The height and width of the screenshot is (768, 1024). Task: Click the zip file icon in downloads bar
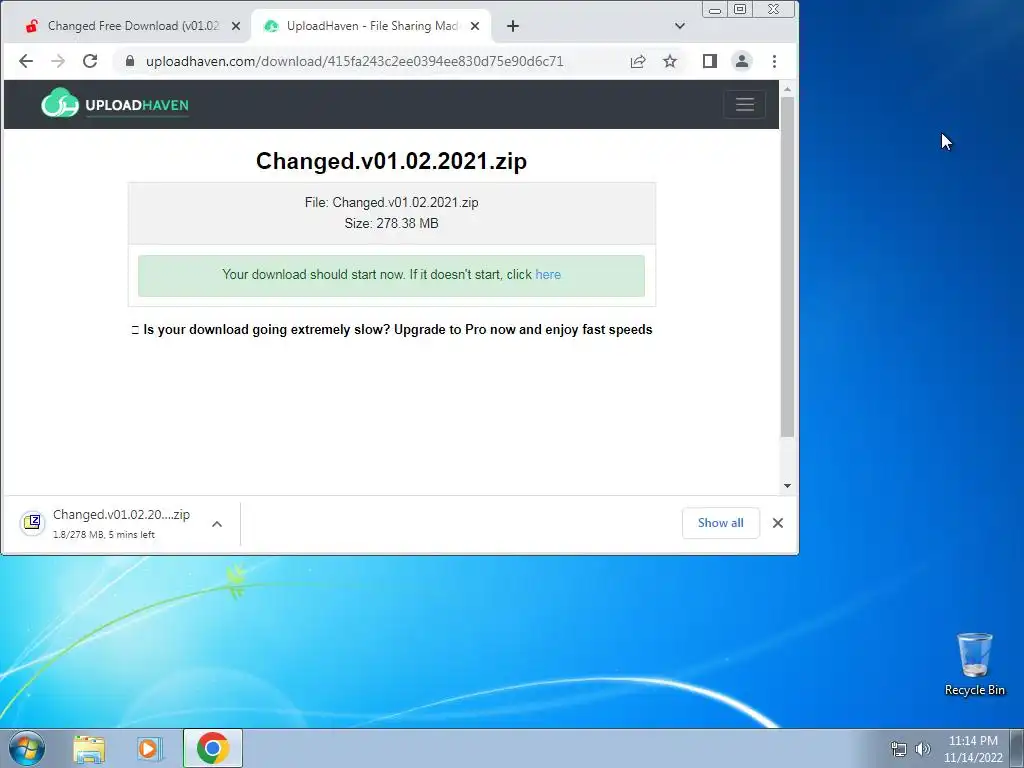(x=32, y=522)
